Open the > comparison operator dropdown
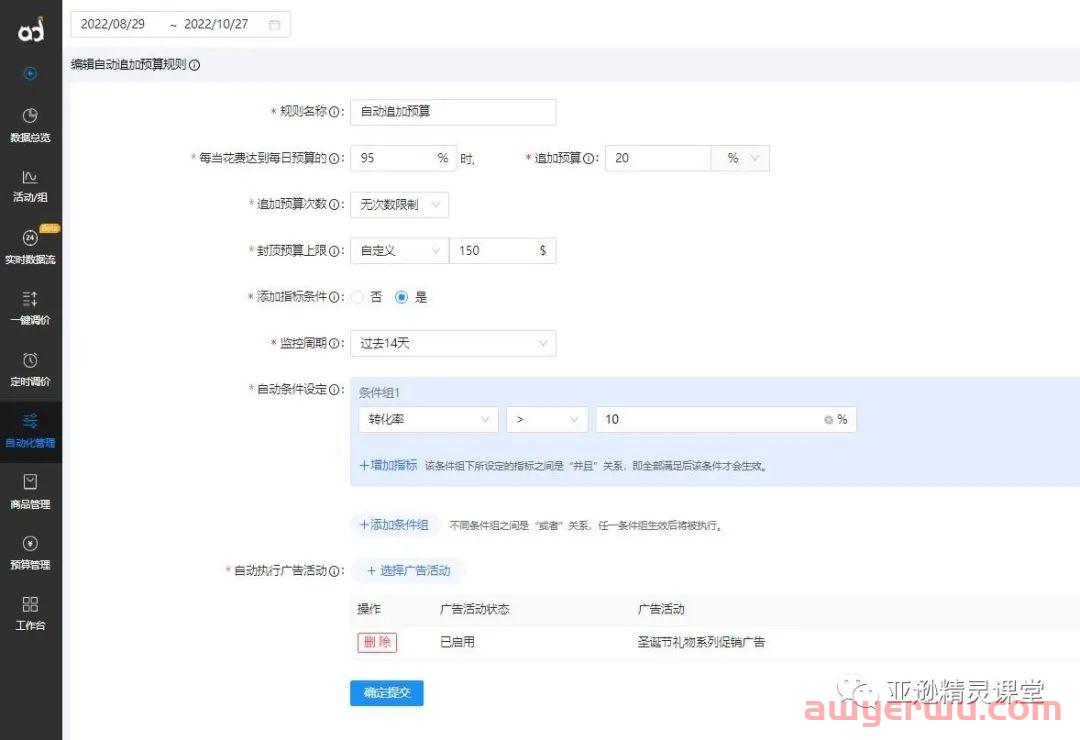Screen dimensions: 1080x740 pos(547,420)
